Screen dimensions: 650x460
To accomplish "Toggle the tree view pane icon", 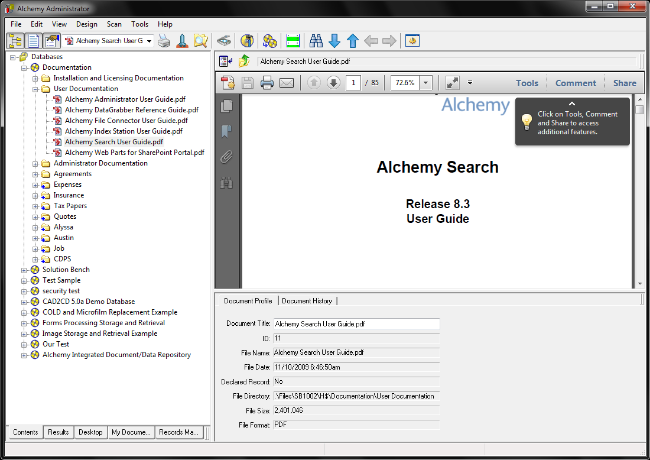I will pyautogui.click(x=15, y=41).
